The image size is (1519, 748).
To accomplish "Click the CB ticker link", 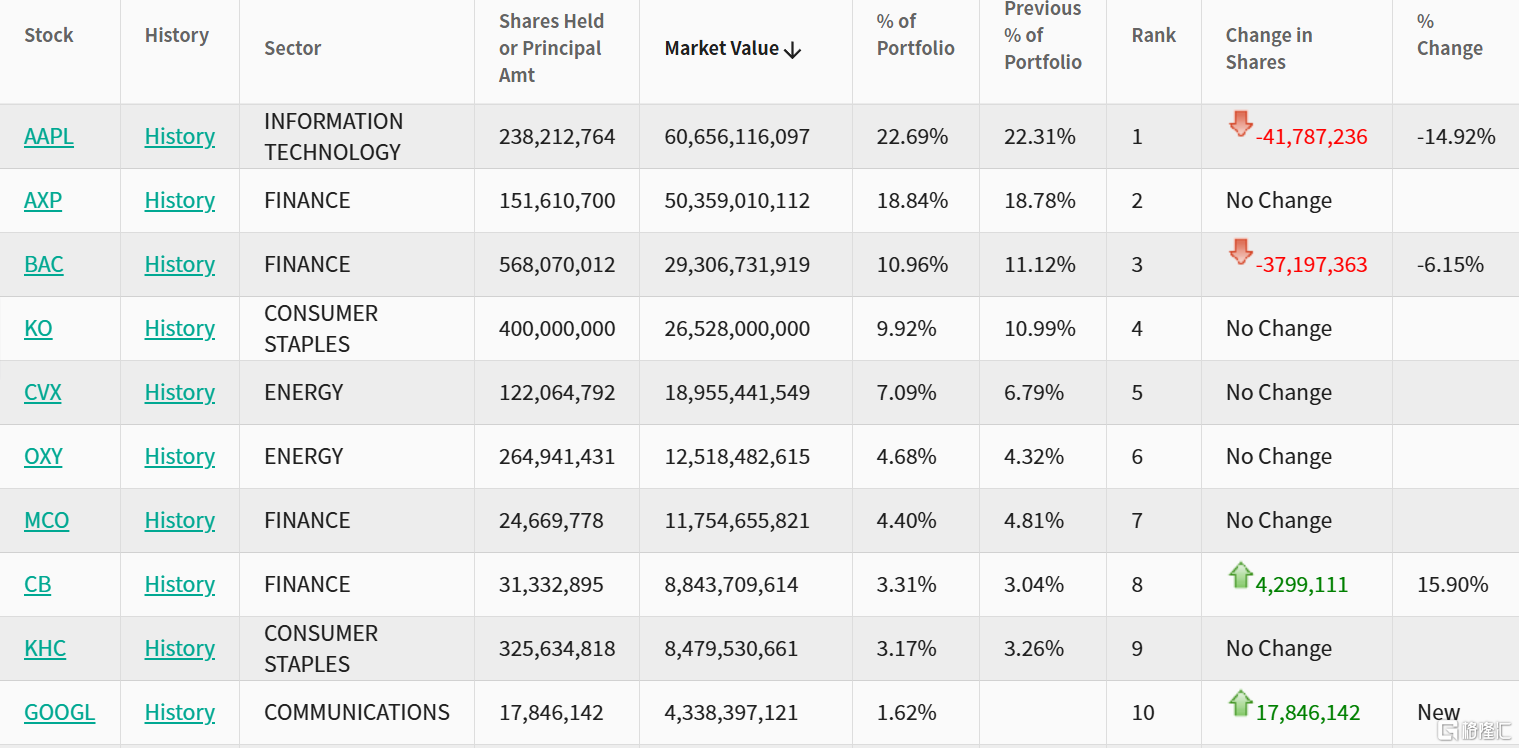I will 37,584.
